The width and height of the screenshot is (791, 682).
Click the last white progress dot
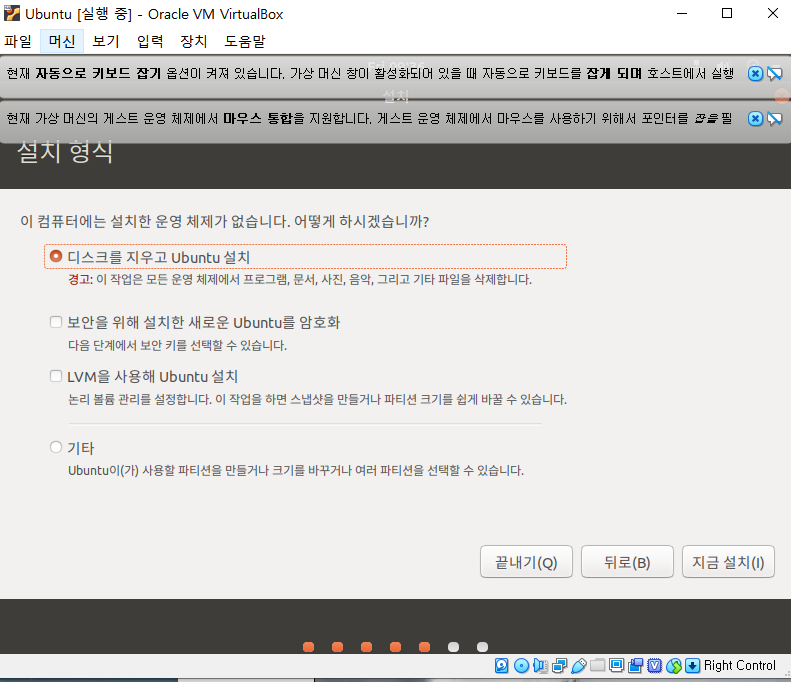click(x=483, y=647)
